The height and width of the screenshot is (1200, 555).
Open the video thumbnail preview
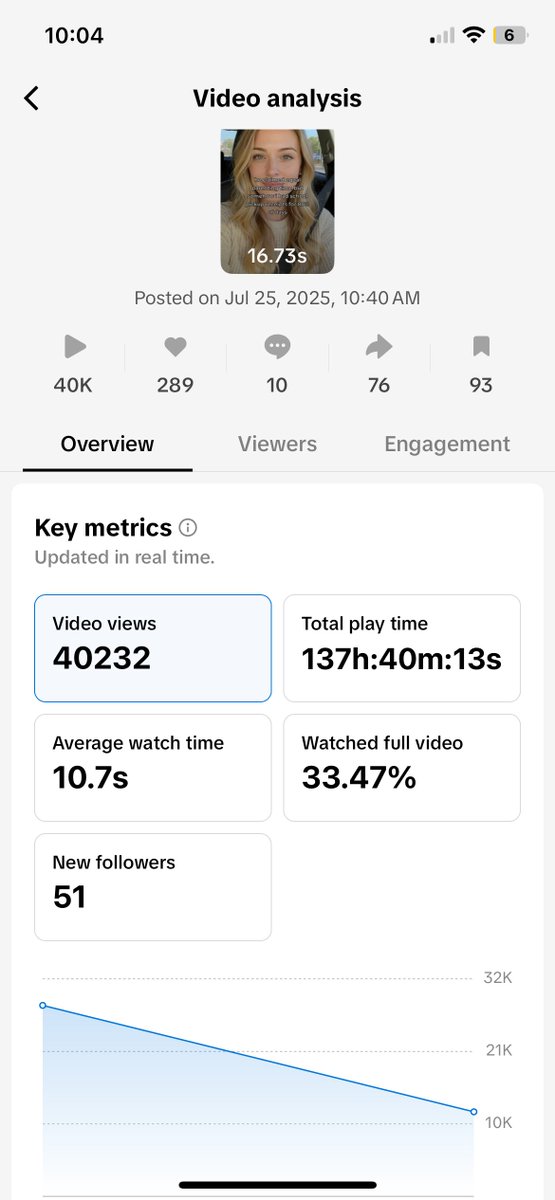tap(277, 201)
